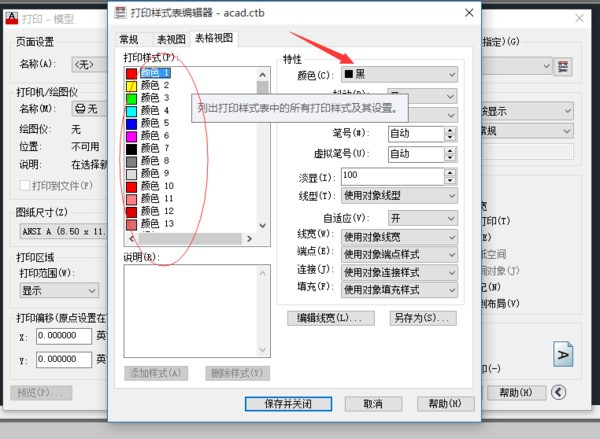Select the green swatch for 颜色 3
Screen dimensions: 600x439
pyautogui.click(x=132, y=98)
